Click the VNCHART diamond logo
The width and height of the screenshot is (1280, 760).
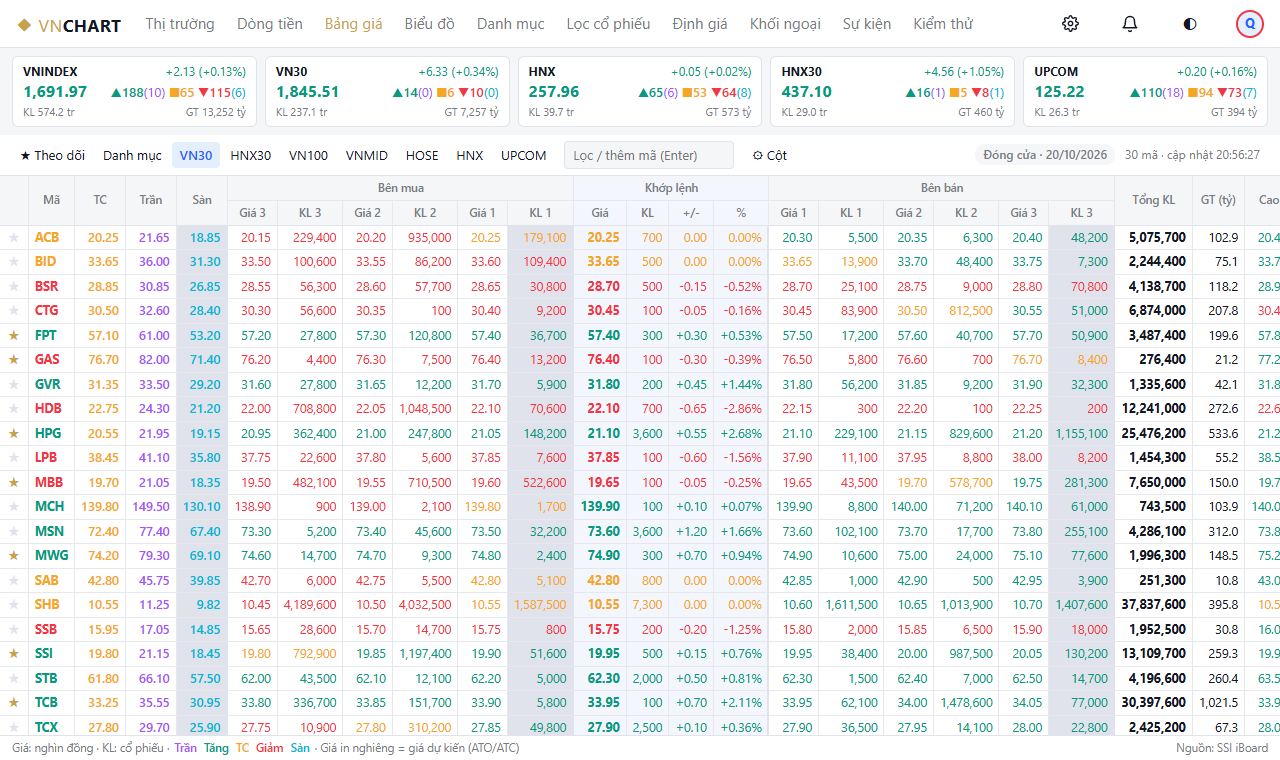point(24,25)
